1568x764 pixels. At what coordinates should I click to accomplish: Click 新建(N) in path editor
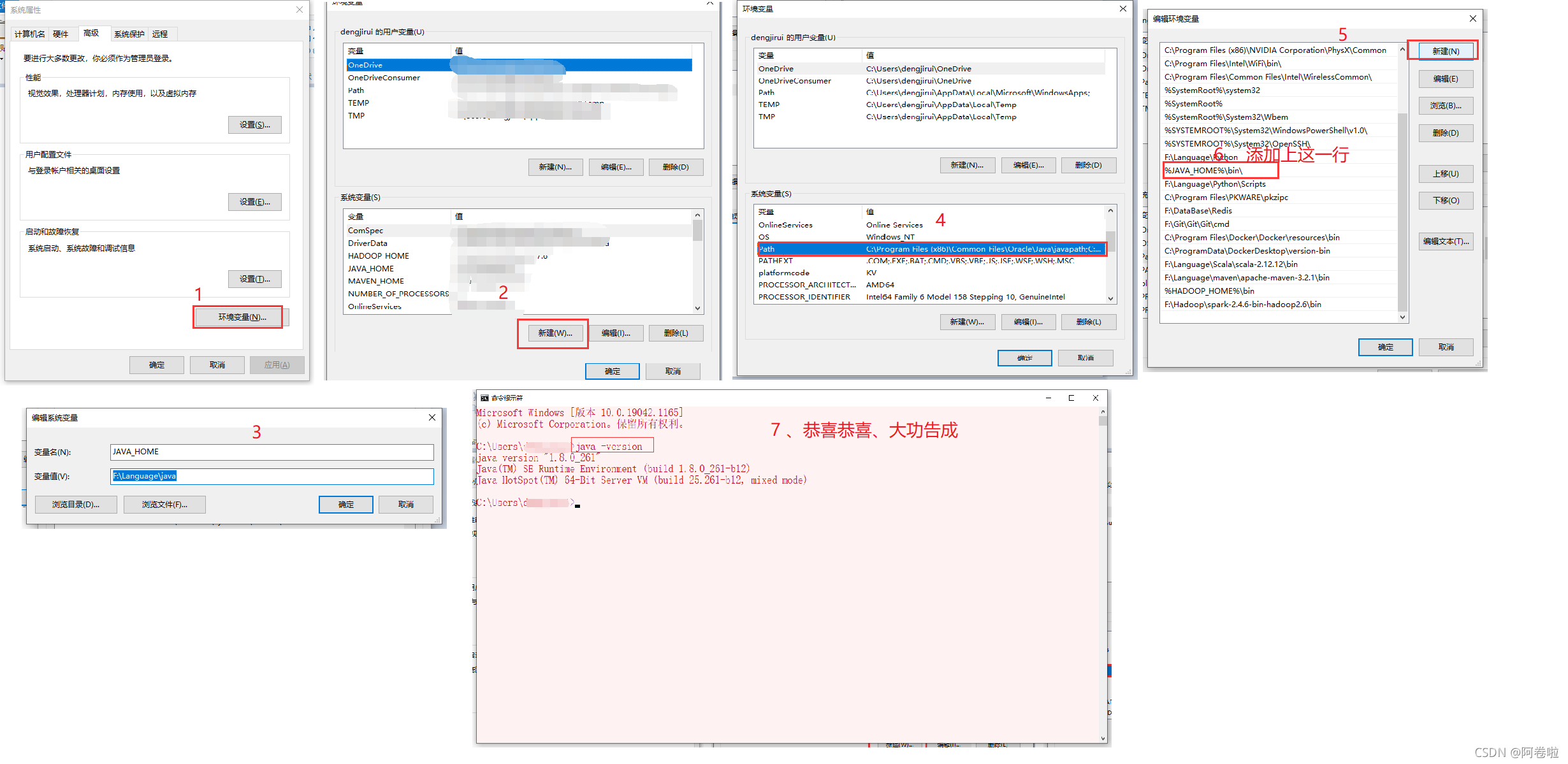[1445, 51]
